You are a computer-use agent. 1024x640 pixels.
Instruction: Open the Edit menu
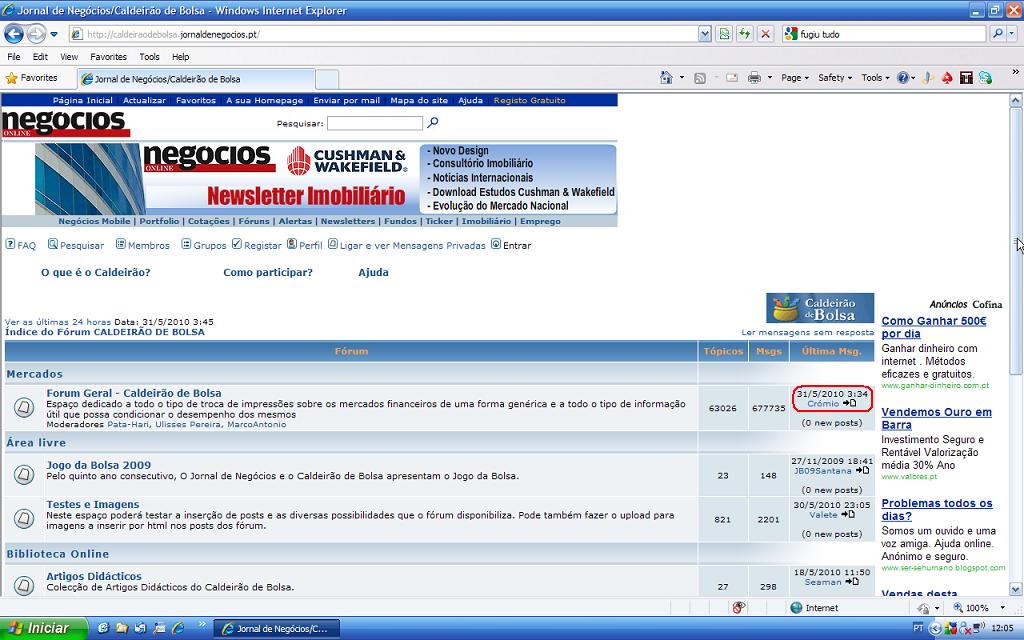[x=40, y=57]
